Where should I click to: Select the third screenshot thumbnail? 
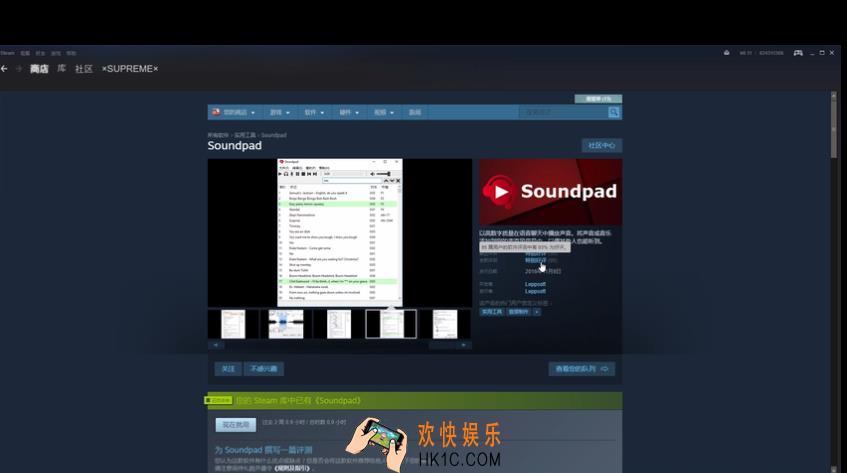[339, 324]
